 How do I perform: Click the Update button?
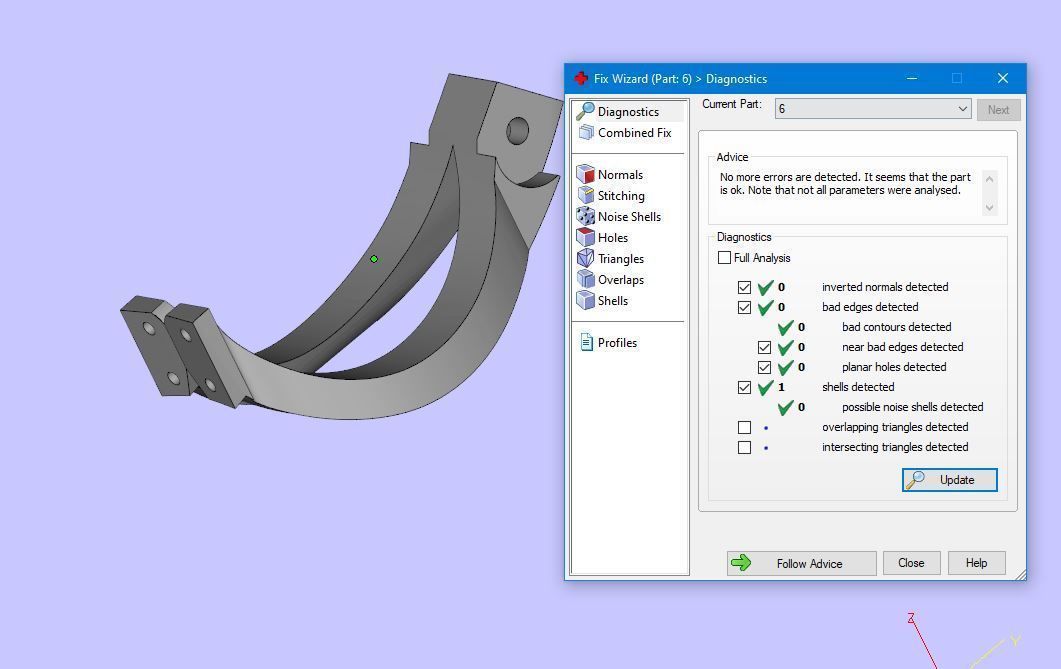[x=949, y=480]
